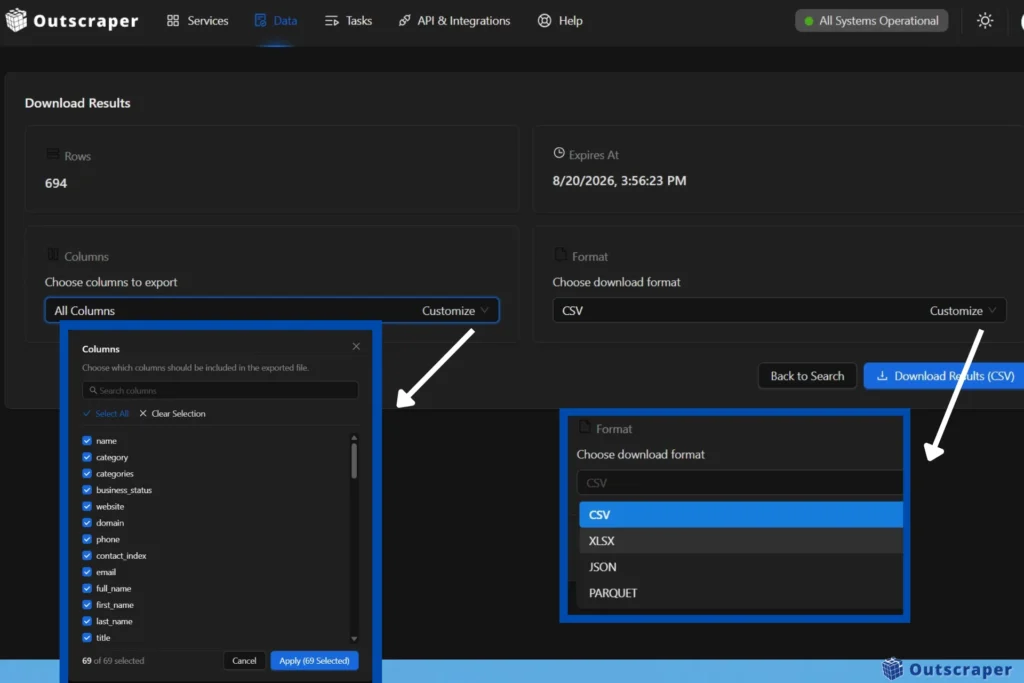Click the Services grid icon
The height and width of the screenshot is (683, 1024).
click(x=172, y=21)
